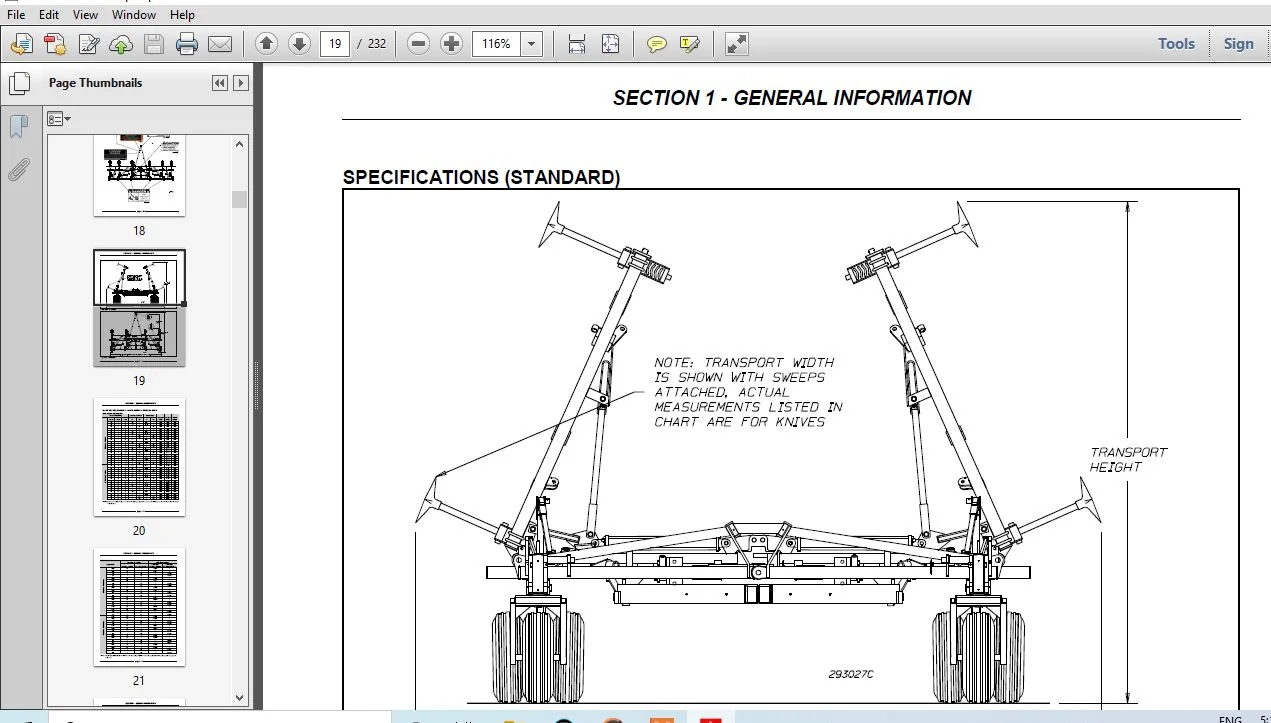Click the fit width scrolling icon
Viewport: 1271px width, 723px height.
[577, 44]
